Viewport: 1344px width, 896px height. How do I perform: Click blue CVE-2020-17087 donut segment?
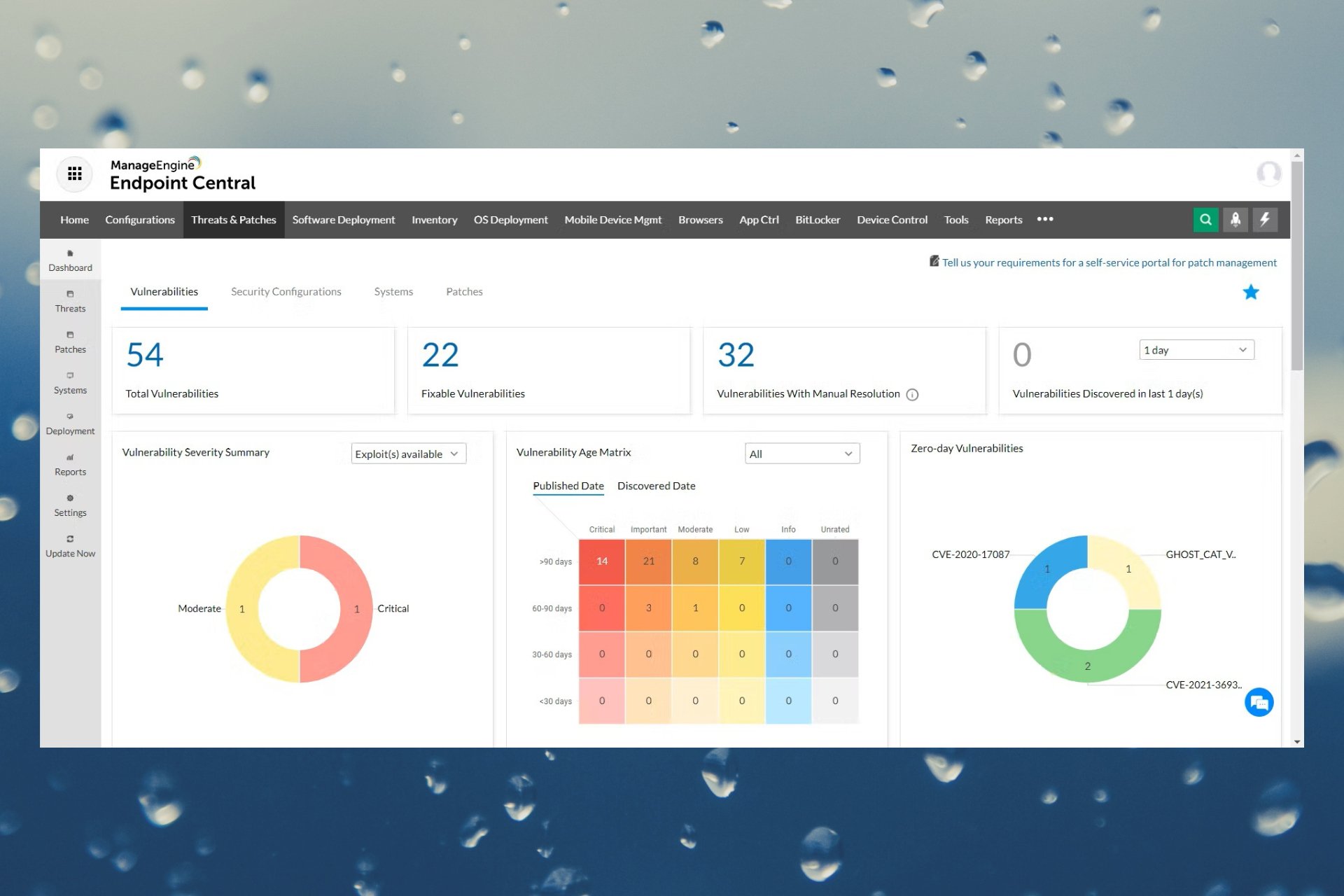[1047, 569]
